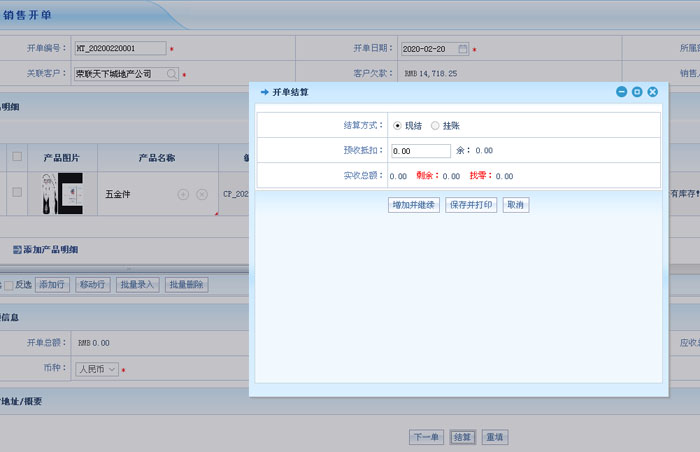Toggle the 反选 checkbox

(8, 285)
